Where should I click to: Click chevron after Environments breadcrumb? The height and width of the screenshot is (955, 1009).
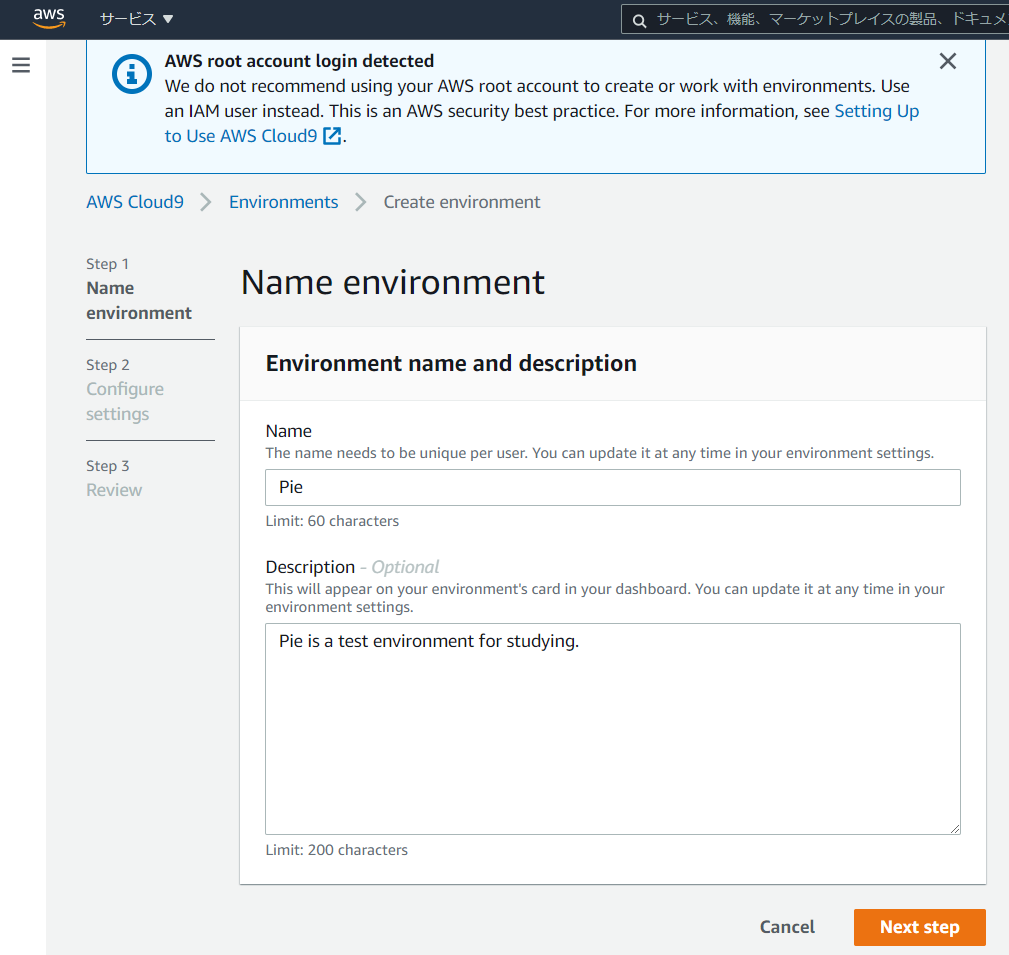tap(361, 202)
